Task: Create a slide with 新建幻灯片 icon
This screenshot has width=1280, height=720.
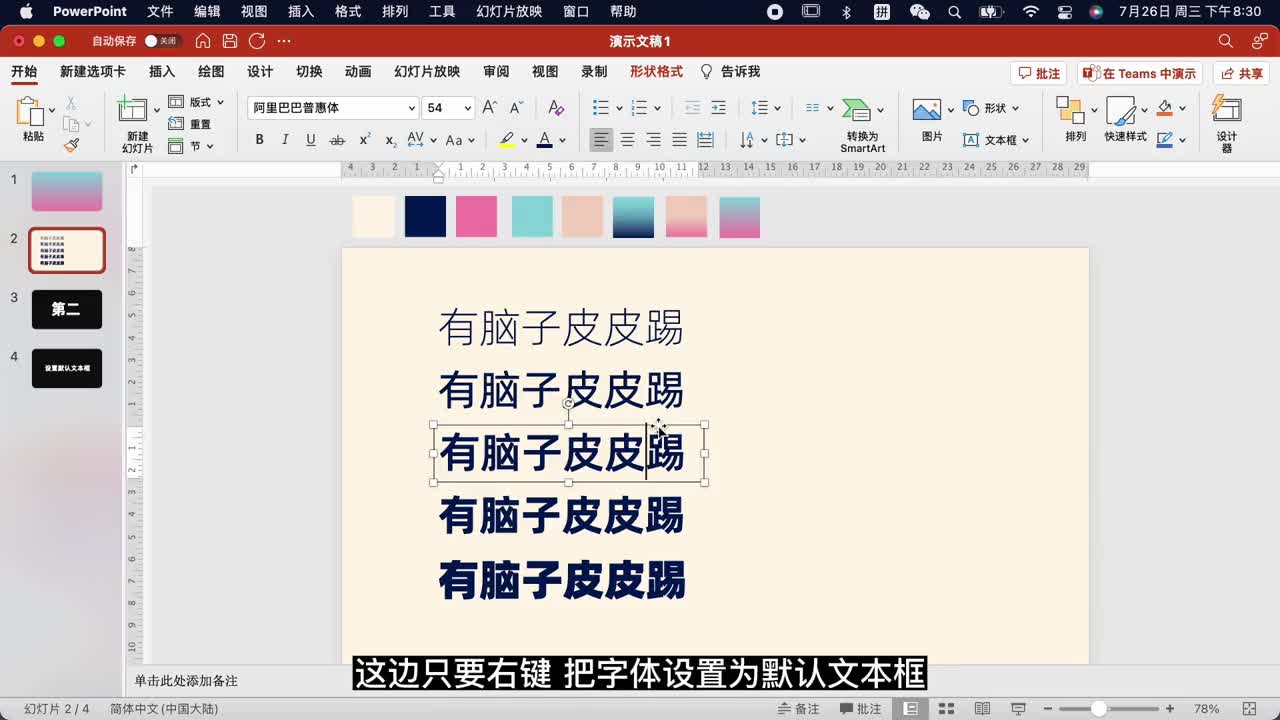Action: click(x=133, y=110)
